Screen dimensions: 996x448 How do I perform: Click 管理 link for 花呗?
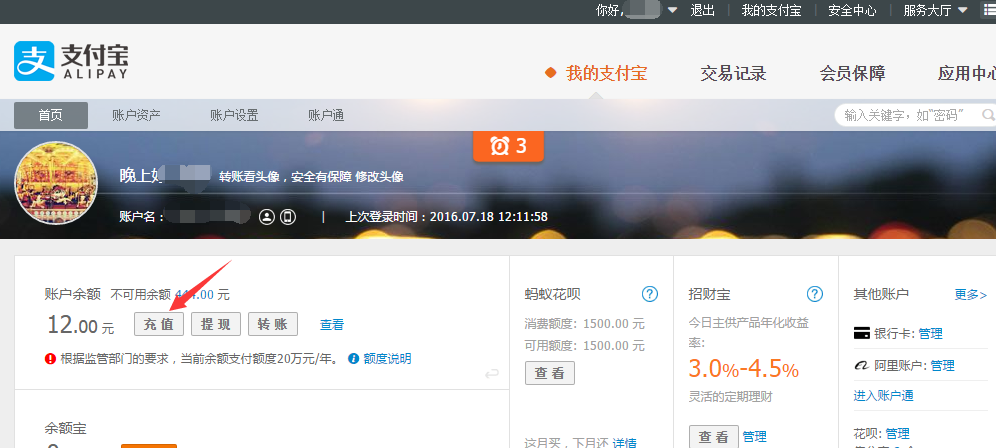pos(898,433)
